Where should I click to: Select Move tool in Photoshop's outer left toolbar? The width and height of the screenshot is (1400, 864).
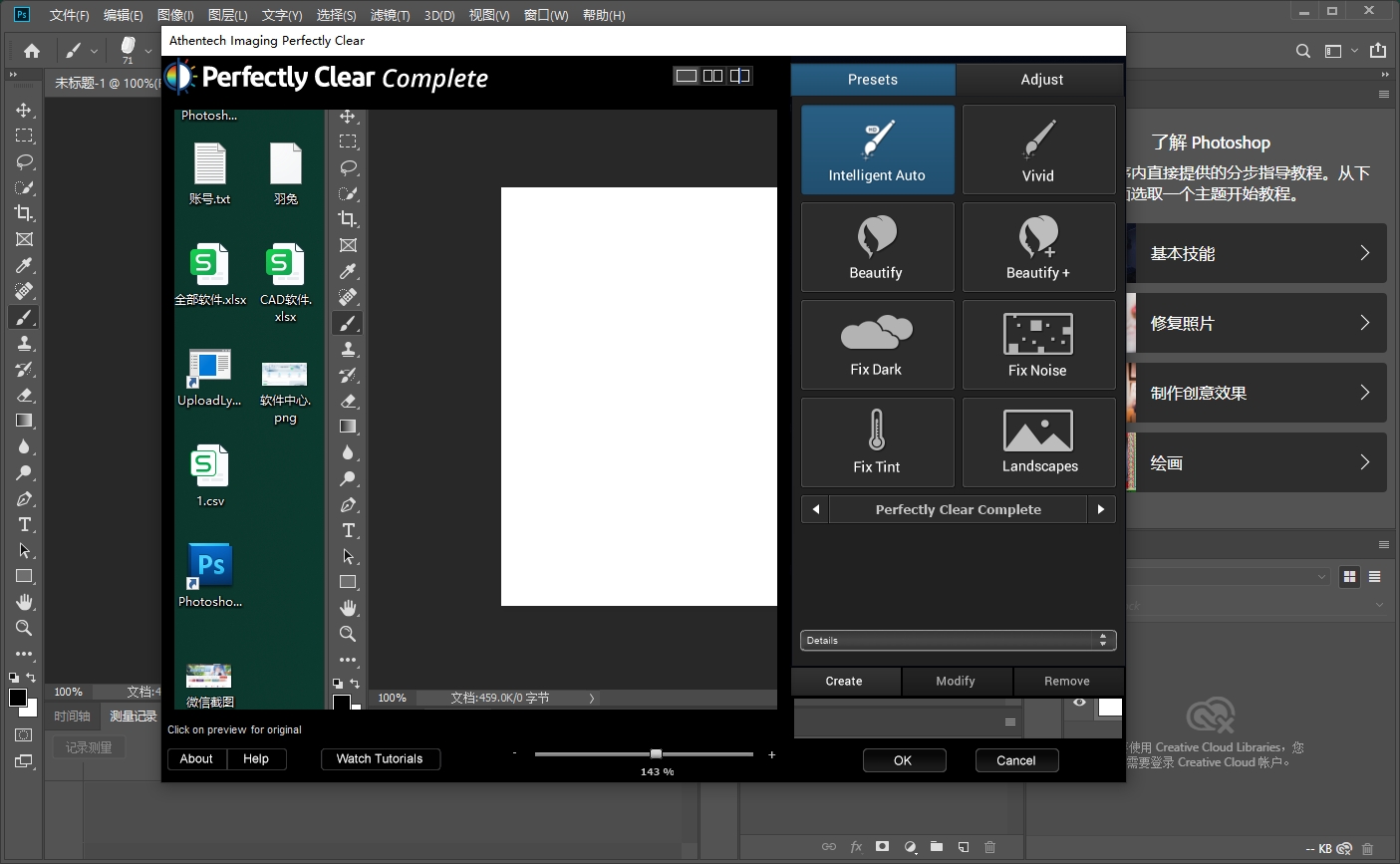coord(24,110)
